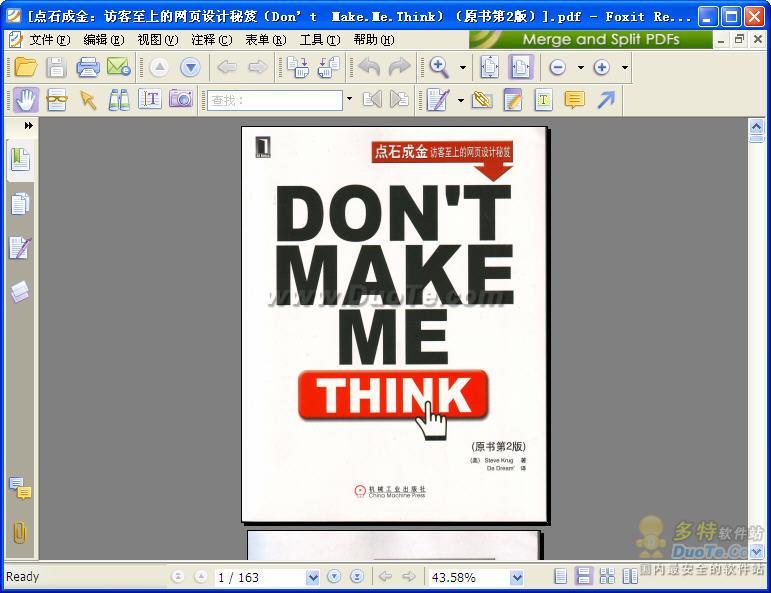Click the find next icon
The height and width of the screenshot is (593, 771).
click(399, 100)
